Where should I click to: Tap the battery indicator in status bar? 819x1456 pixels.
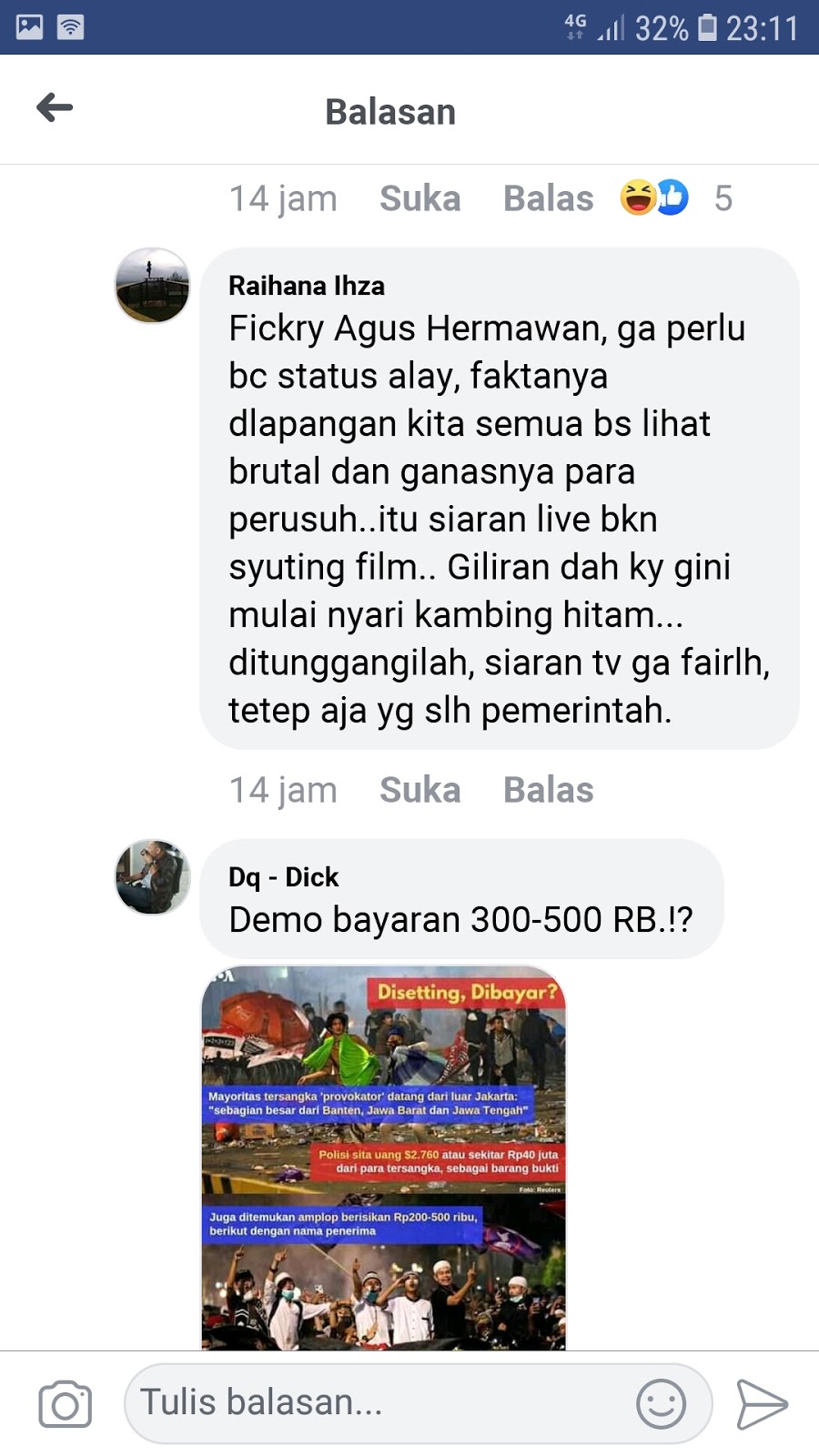click(x=708, y=27)
